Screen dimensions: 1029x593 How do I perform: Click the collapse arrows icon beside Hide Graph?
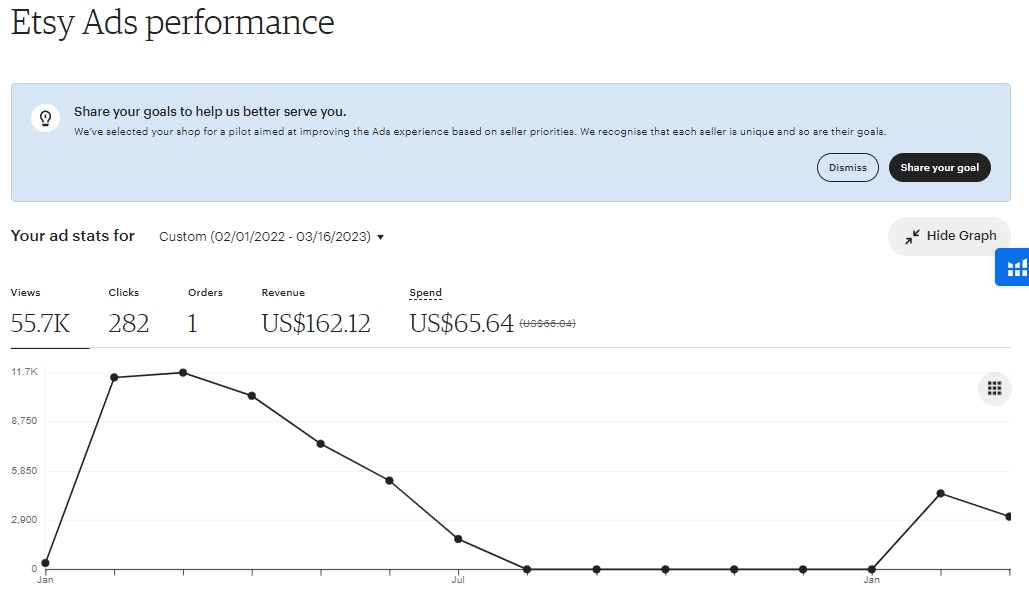pyautogui.click(x=912, y=236)
